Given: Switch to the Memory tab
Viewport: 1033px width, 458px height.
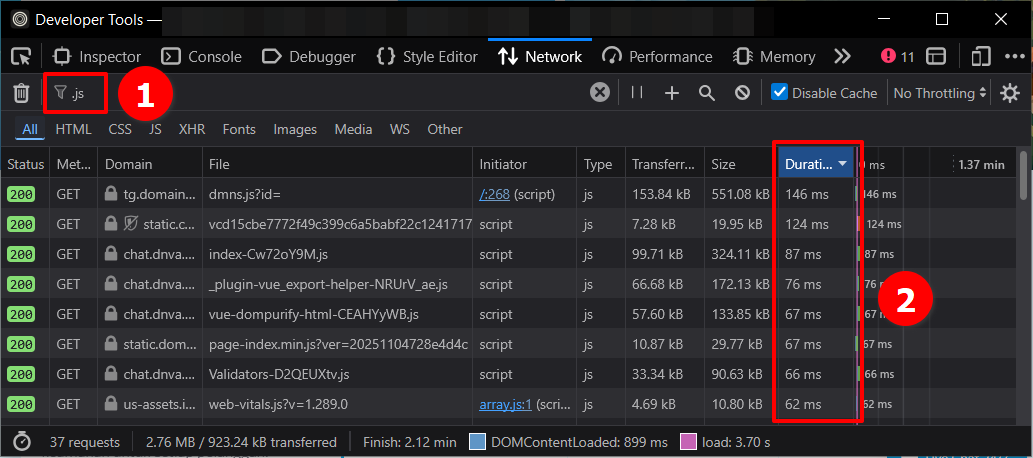Looking at the screenshot, I should 775,57.
